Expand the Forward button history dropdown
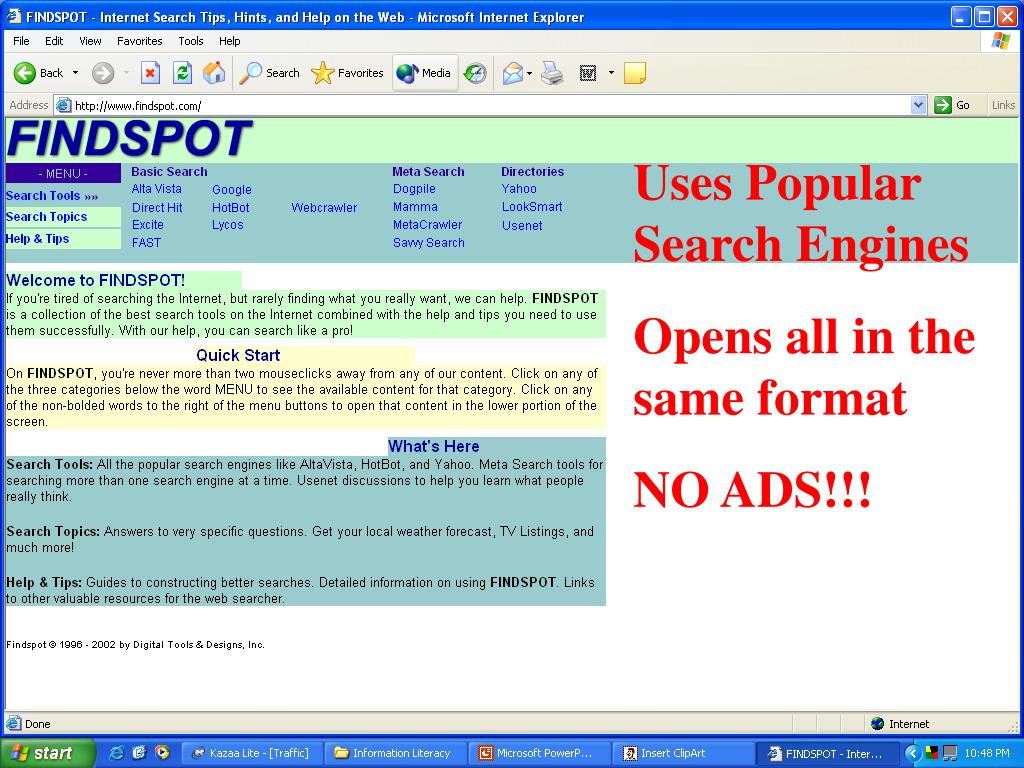Viewport: 1024px width, 768px height. click(126, 73)
